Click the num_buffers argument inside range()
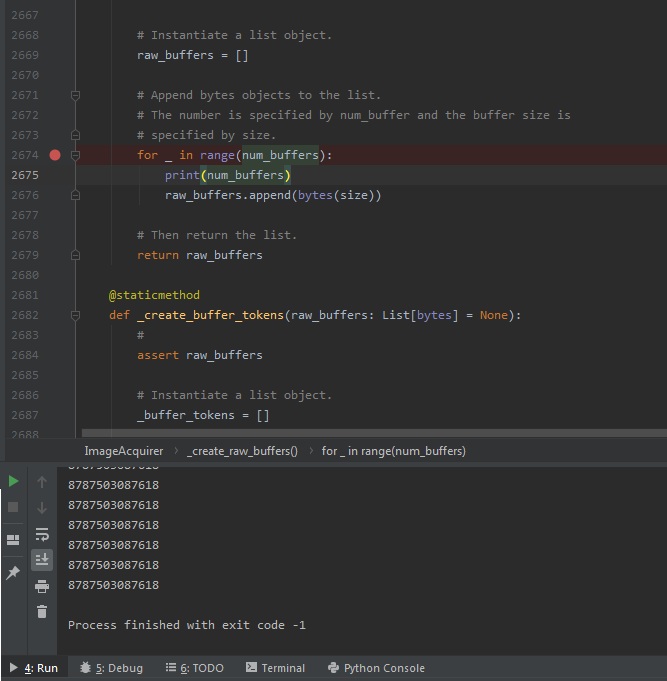Viewport: 667px width, 681px height. pyautogui.click(x=280, y=155)
